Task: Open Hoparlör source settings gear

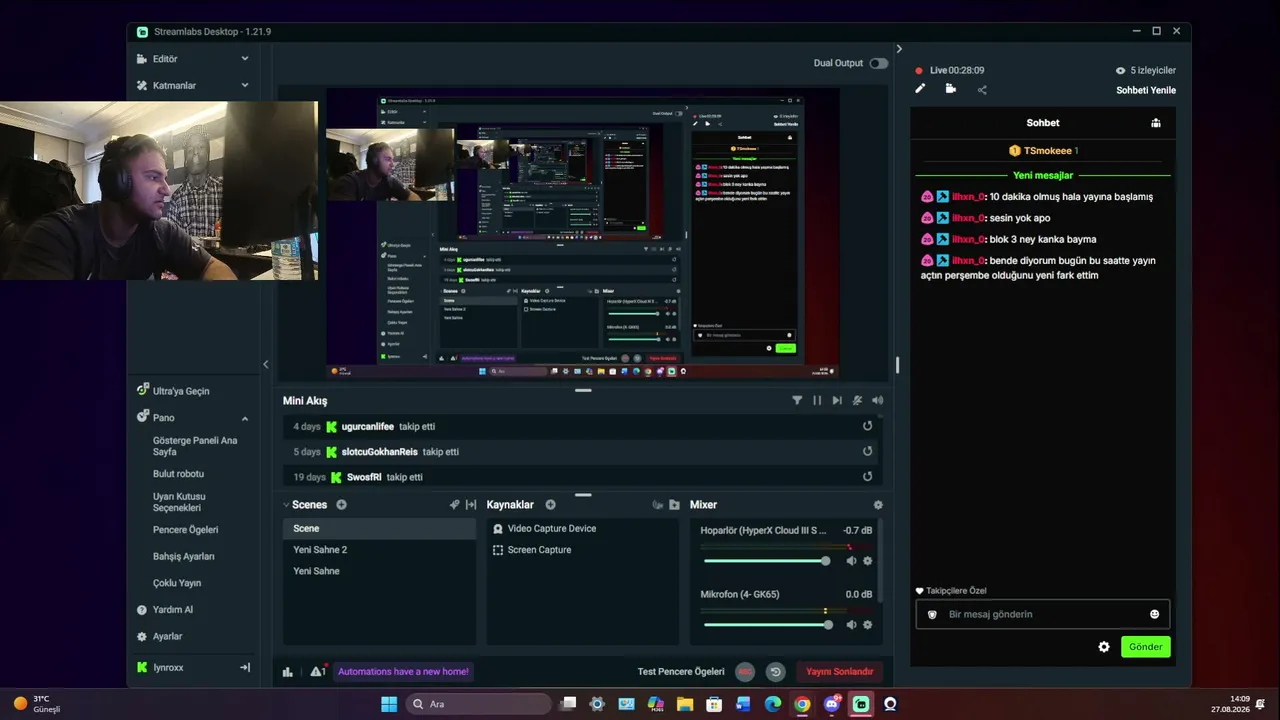Action: 867,561
